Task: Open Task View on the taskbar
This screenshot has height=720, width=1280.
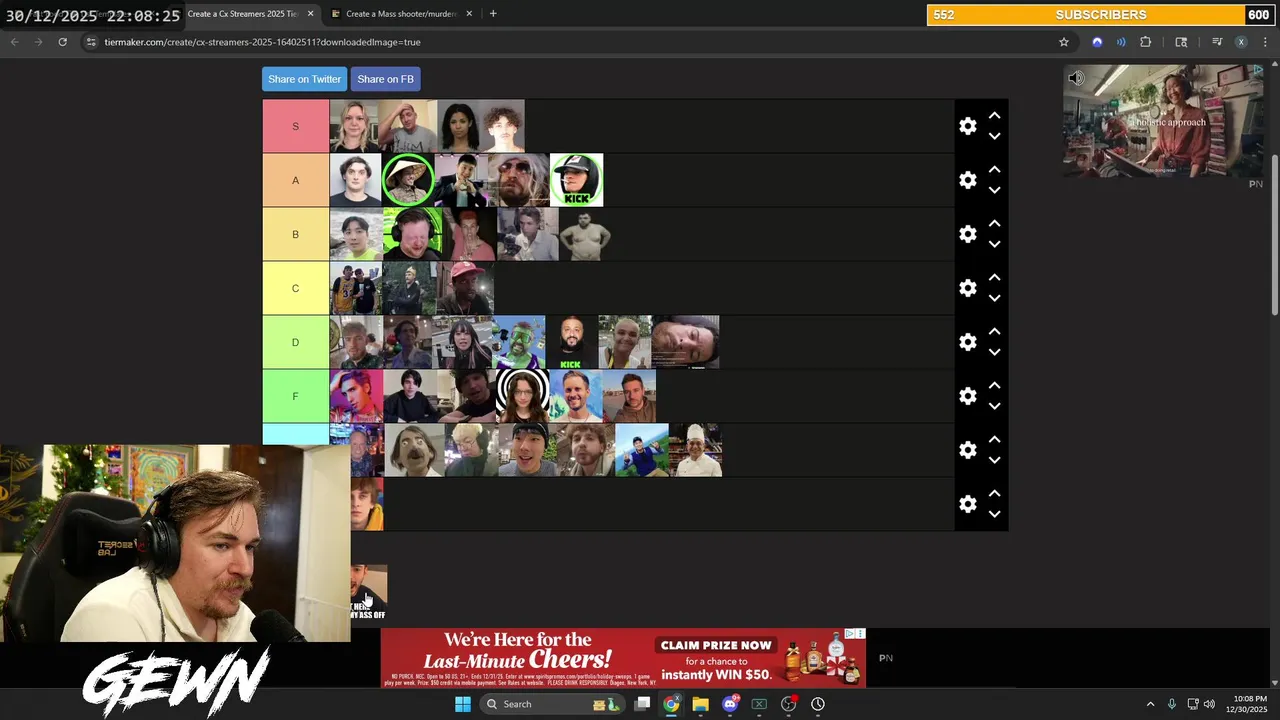Action: (642, 704)
